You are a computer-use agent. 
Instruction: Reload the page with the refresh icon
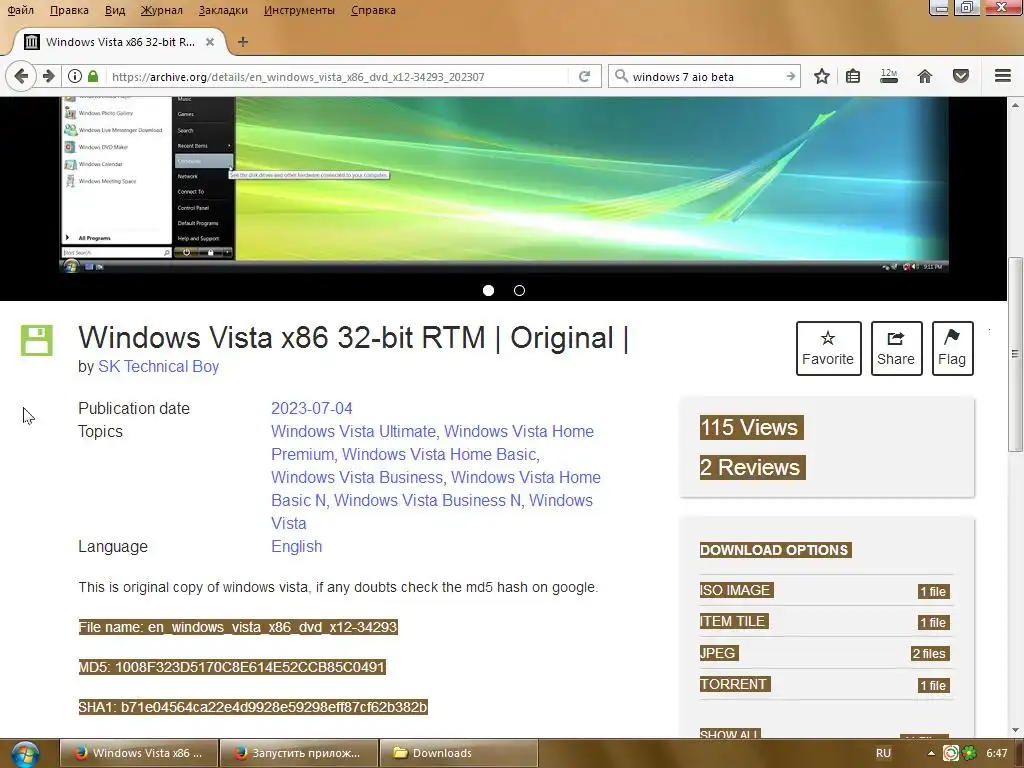[x=584, y=76]
